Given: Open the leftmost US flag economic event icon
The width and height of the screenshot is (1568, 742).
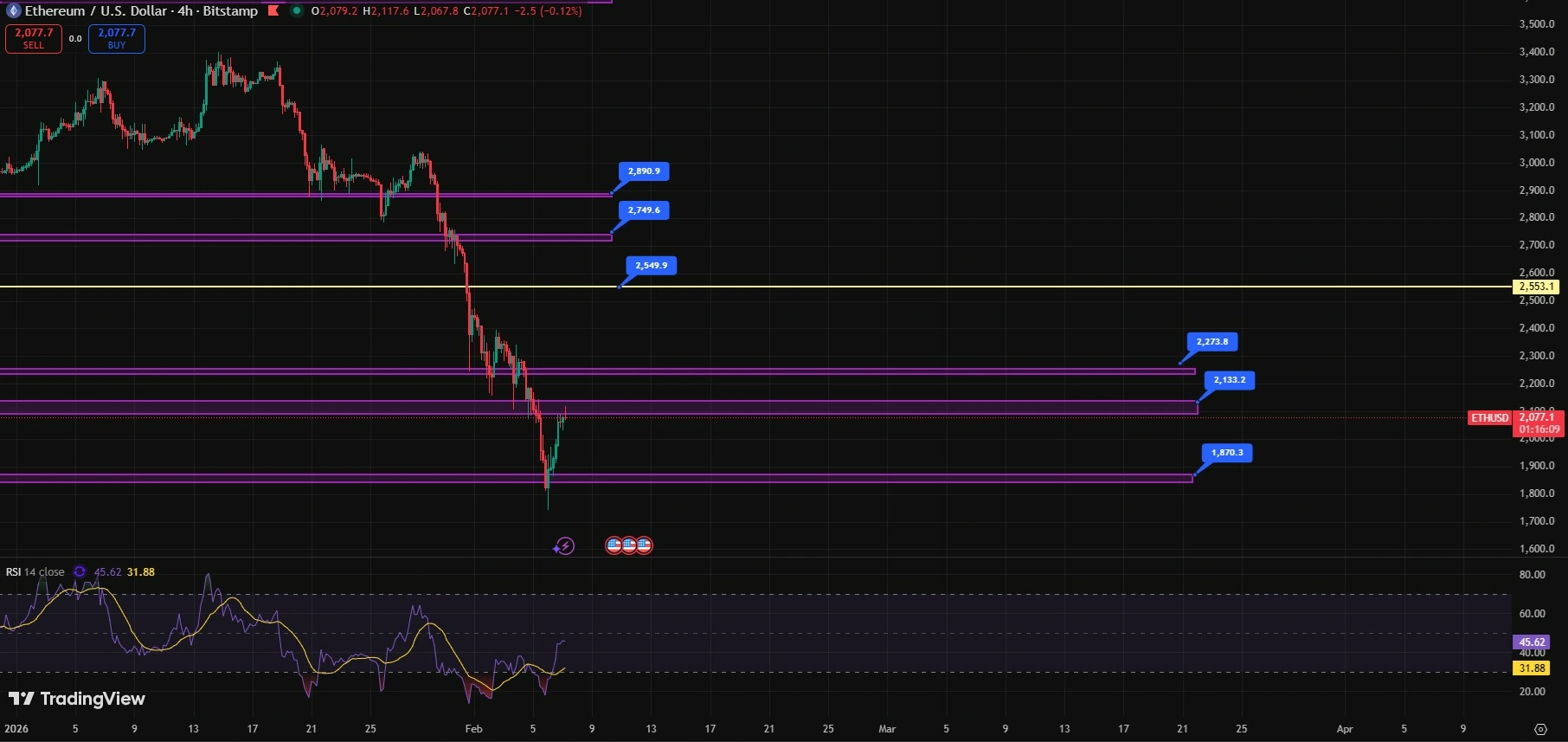Looking at the screenshot, I should (614, 545).
